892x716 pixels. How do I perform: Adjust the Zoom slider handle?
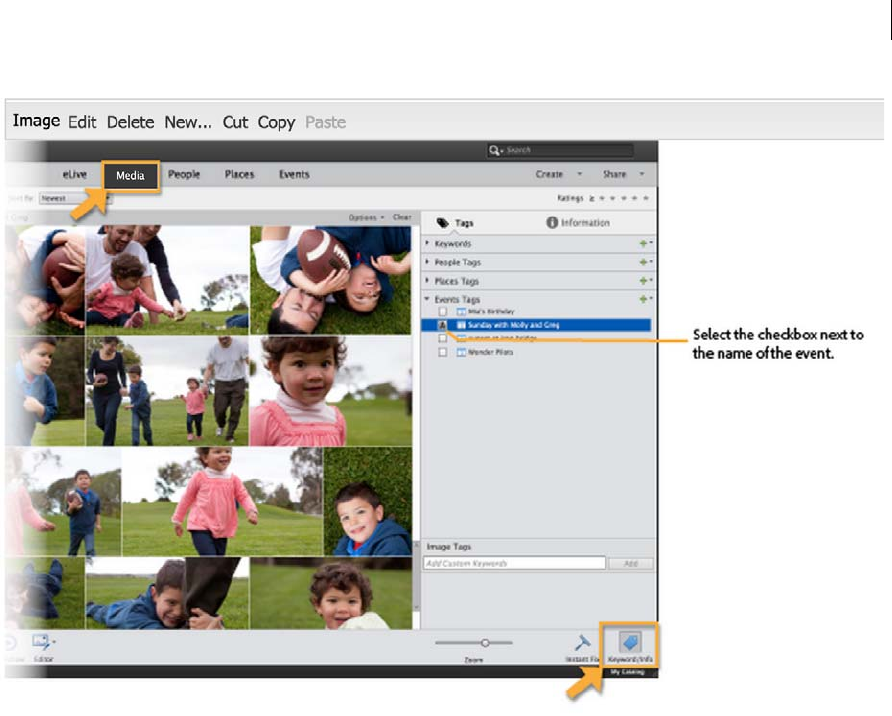485,643
